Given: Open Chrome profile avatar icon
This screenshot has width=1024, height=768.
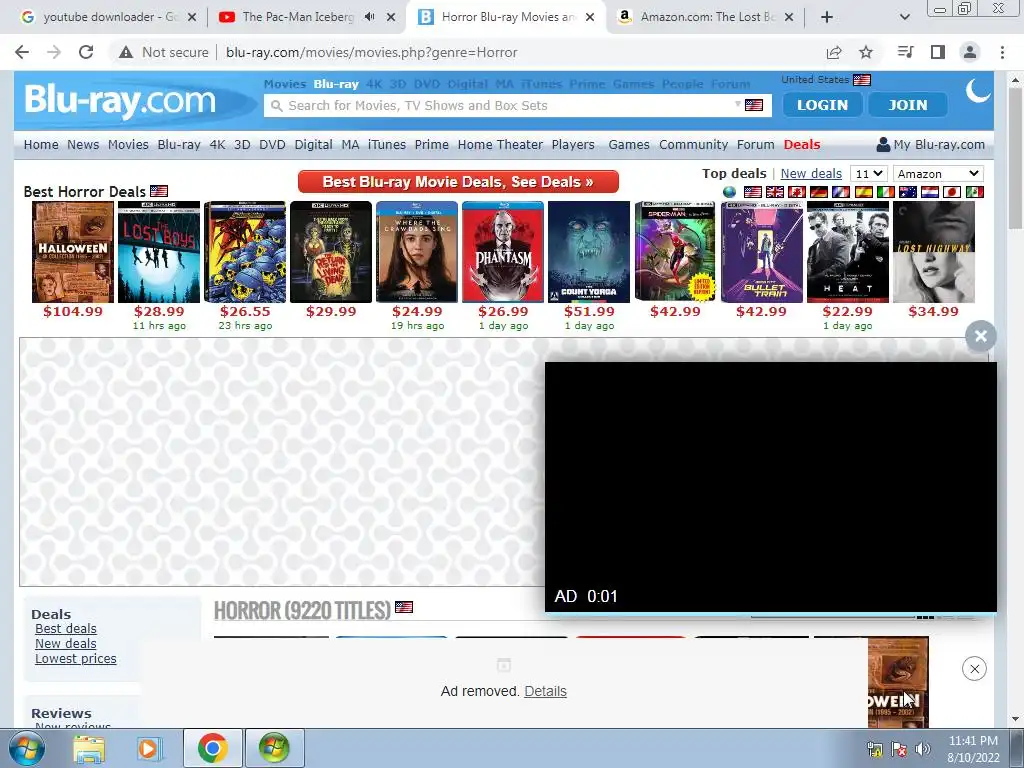Looking at the screenshot, I should point(970,52).
